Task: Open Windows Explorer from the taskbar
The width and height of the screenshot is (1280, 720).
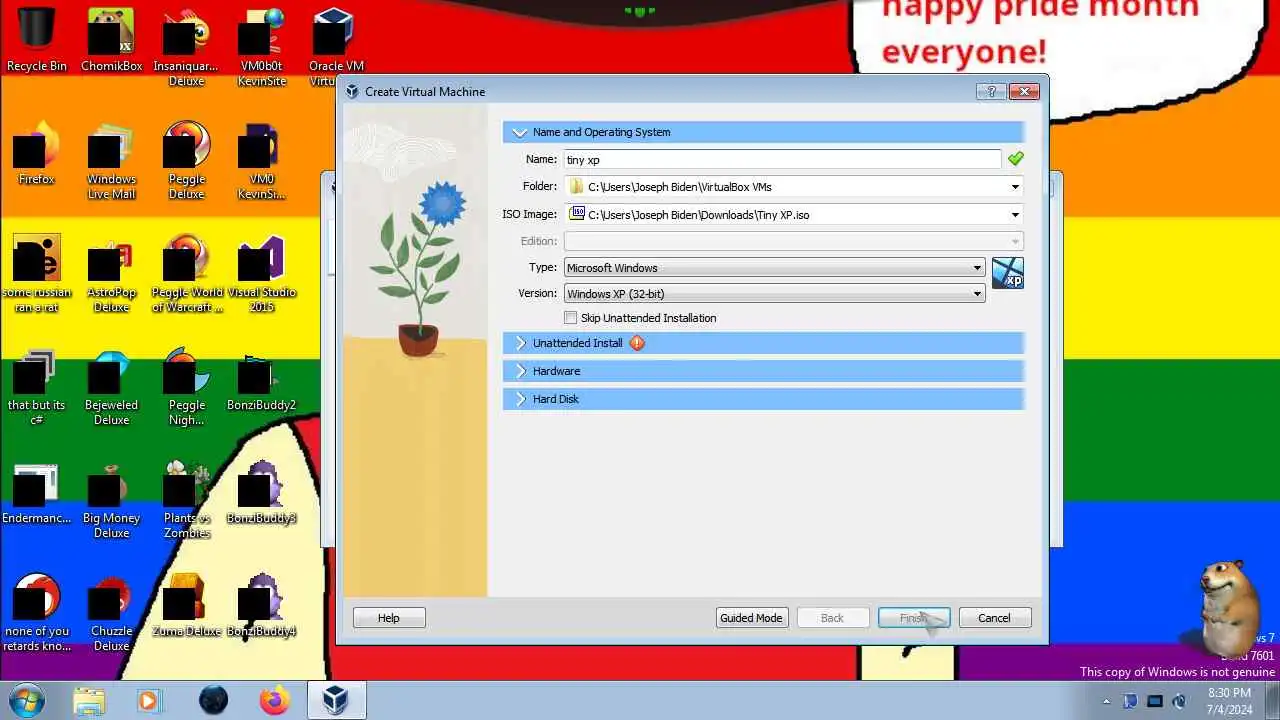Action: [x=88, y=700]
